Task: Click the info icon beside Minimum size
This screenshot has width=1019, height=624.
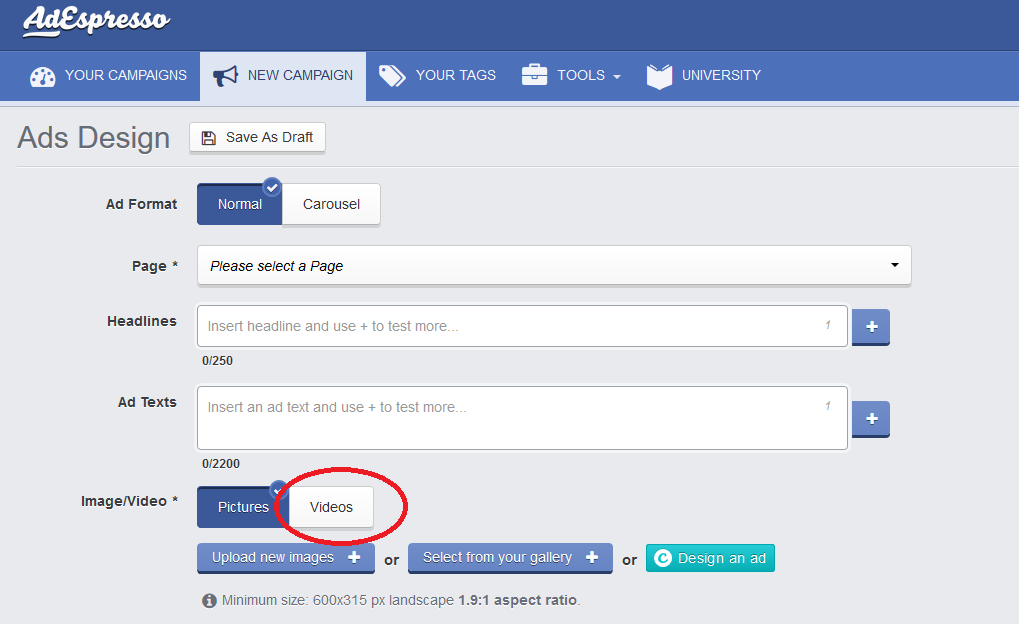Action: point(209,601)
